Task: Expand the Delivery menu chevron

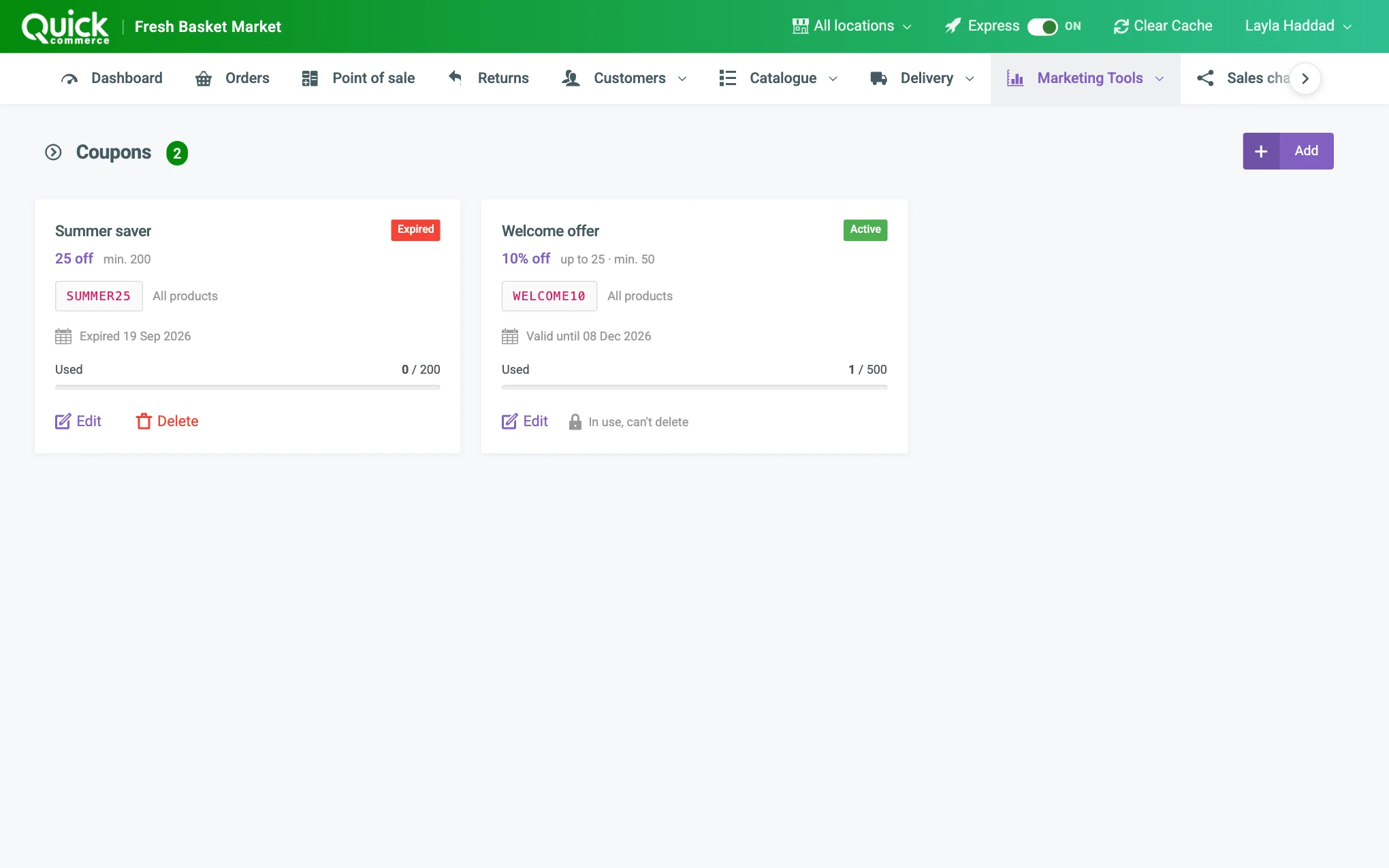Action: click(x=970, y=79)
